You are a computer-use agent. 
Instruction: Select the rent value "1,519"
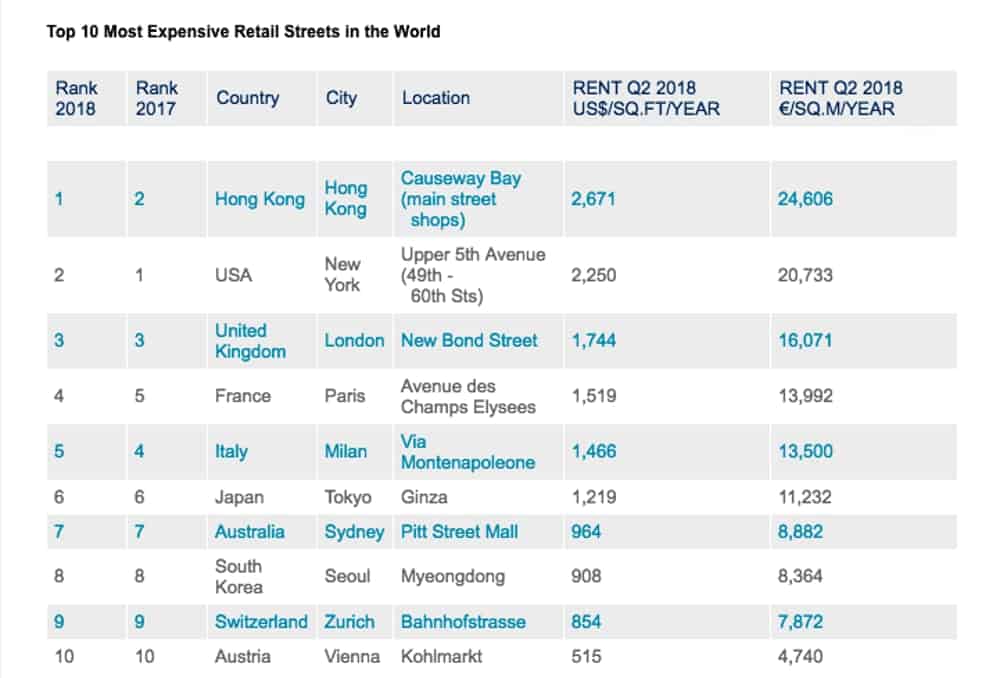coord(593,396)
